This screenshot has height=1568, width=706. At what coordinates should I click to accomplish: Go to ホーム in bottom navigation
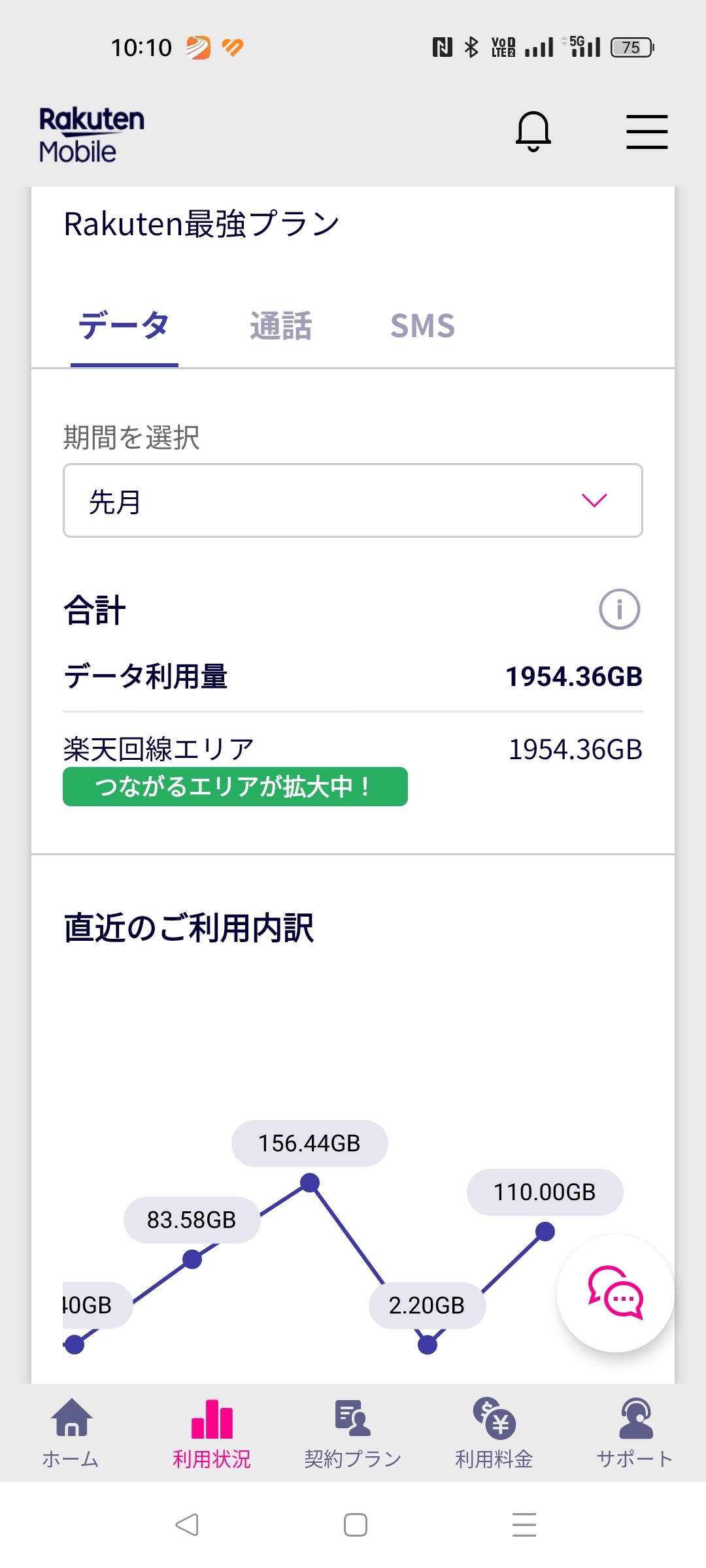(71, 1434)
